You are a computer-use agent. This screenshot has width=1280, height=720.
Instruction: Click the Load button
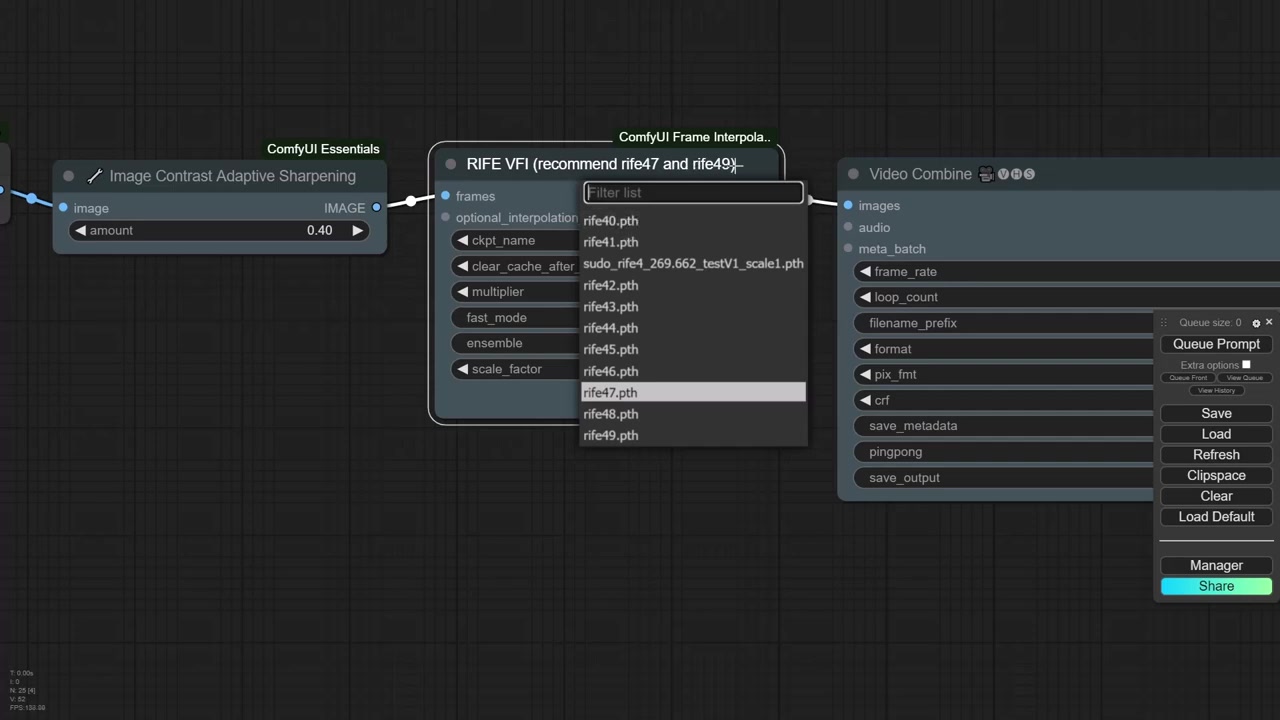(1216, 434)
